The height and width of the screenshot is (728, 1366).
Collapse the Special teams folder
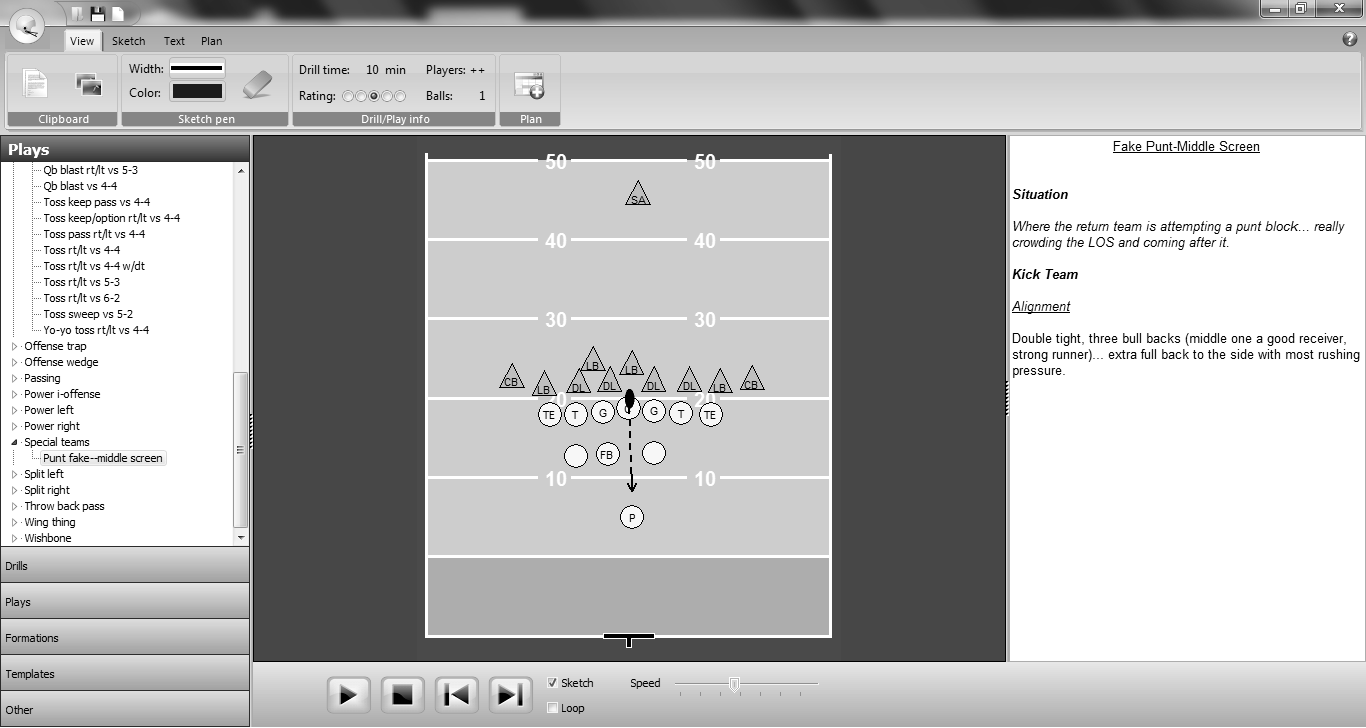click(x=14, y=442)
